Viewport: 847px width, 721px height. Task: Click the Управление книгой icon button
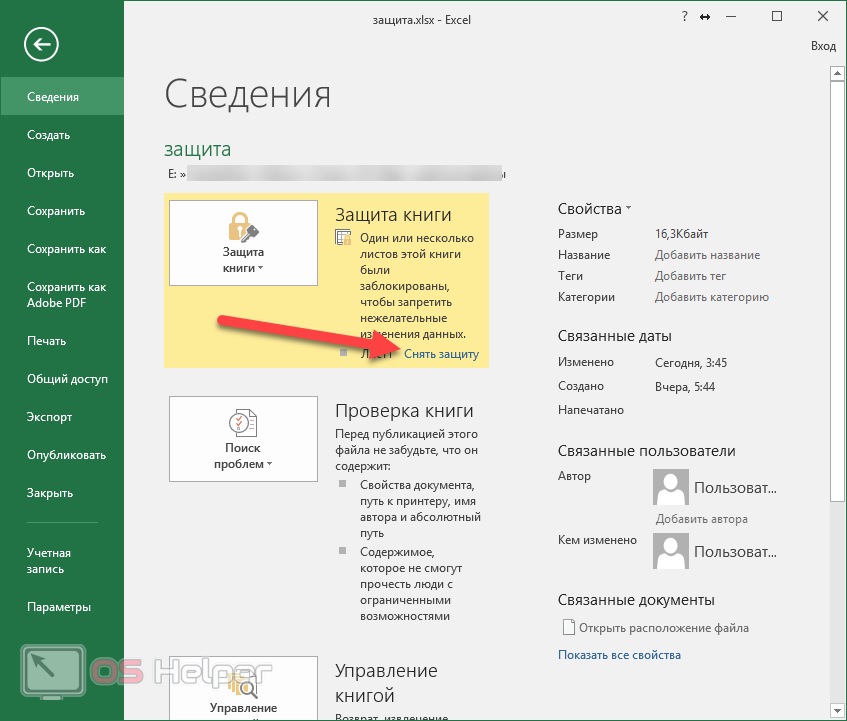243,690
